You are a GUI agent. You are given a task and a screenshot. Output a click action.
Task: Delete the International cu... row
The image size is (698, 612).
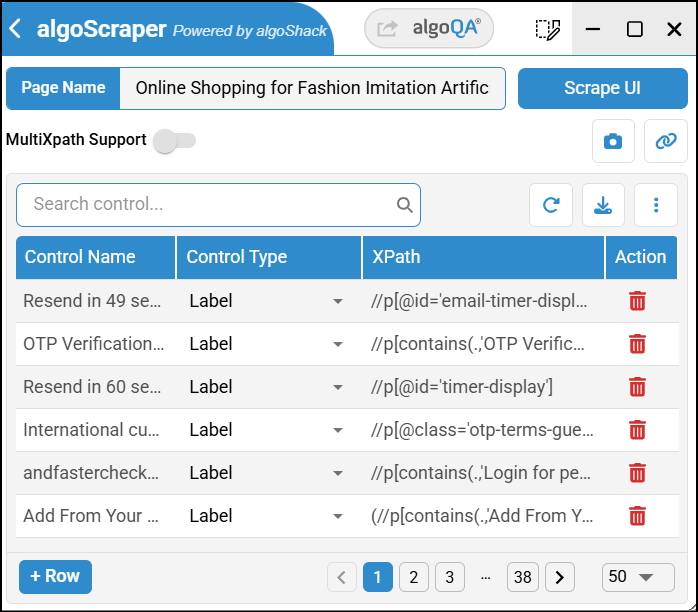click(x=637, y=430)
